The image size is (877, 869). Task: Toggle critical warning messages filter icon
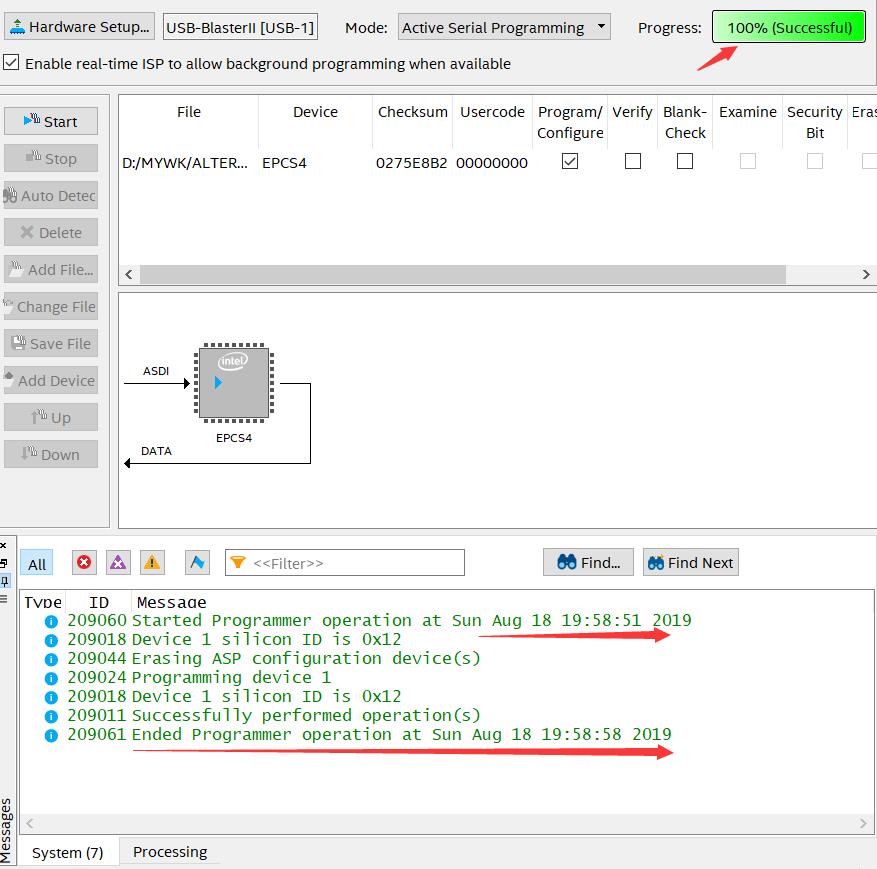(118, 563)
